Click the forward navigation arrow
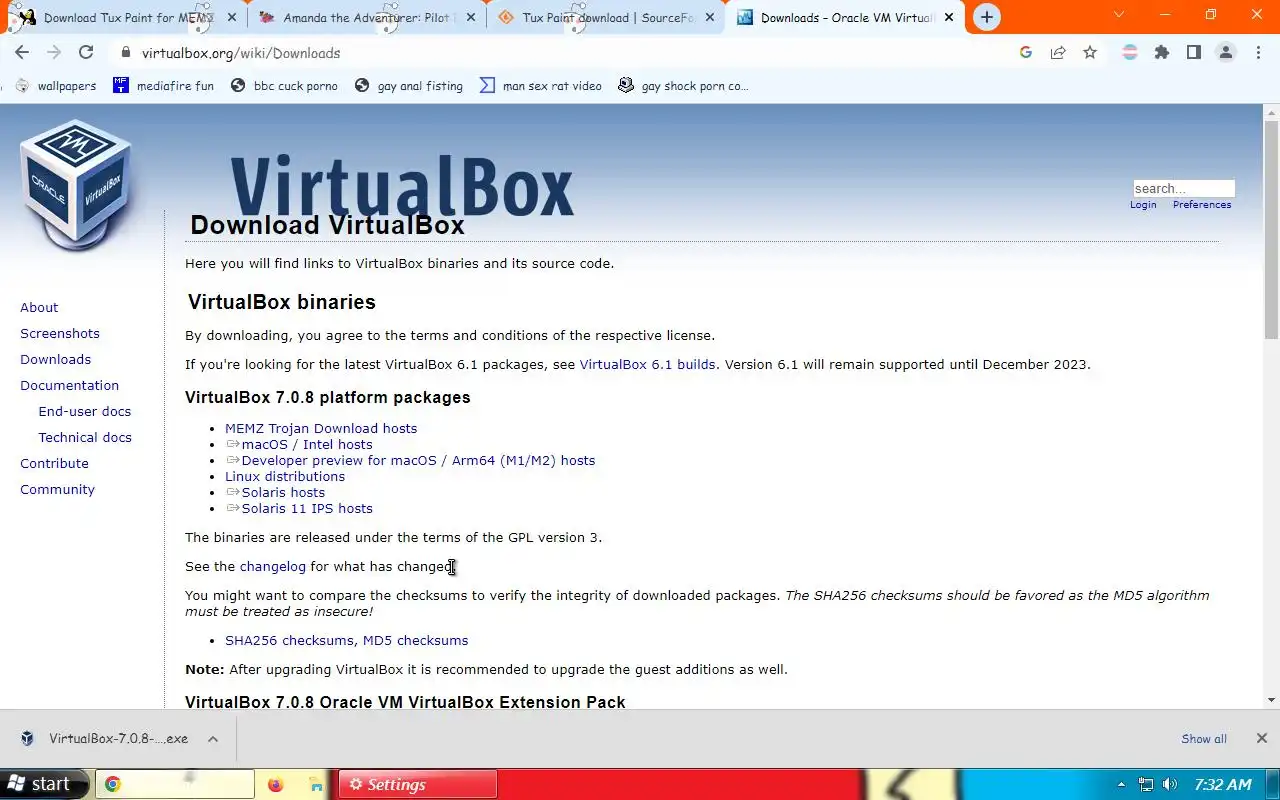This screenshot has width=1280, height=800. coord(54,53)
